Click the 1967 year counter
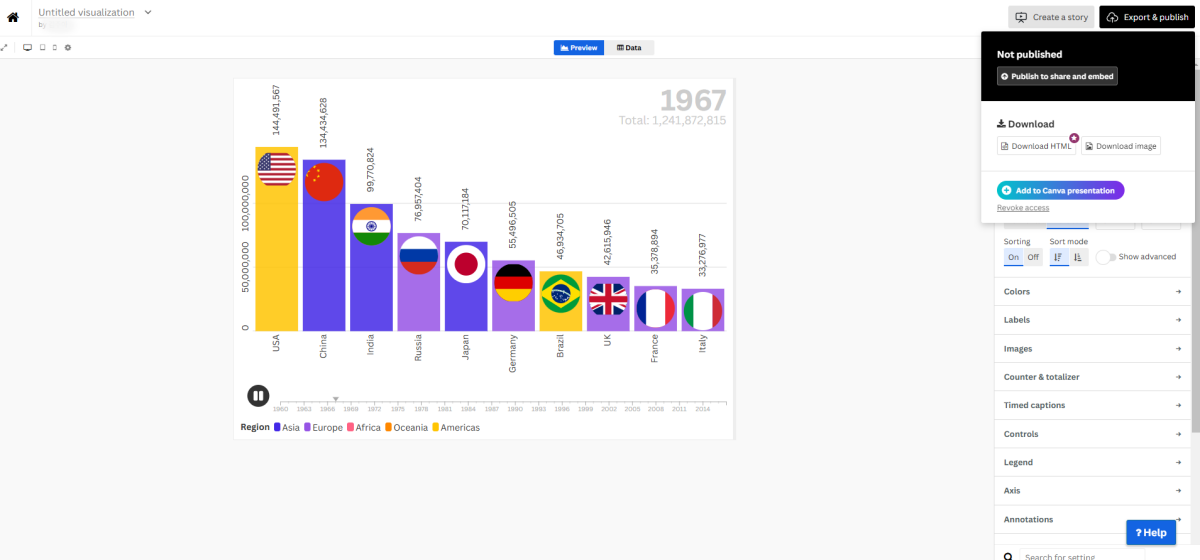This screenshot has width=1200, height=560. coord(693,100)
